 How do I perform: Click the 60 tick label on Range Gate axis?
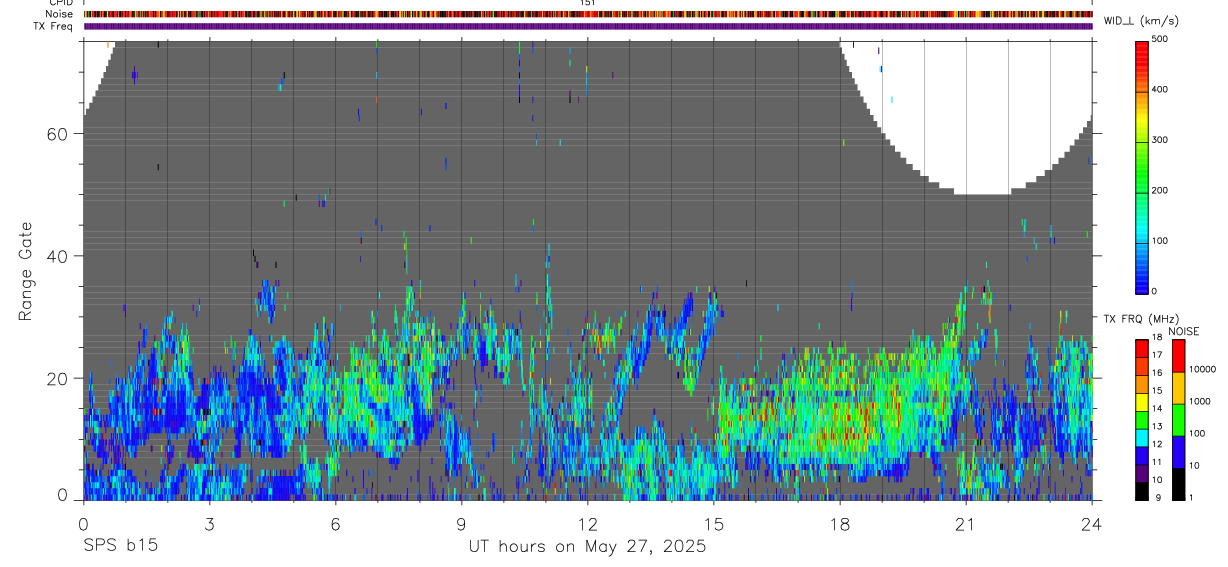(x=55, y=134)
